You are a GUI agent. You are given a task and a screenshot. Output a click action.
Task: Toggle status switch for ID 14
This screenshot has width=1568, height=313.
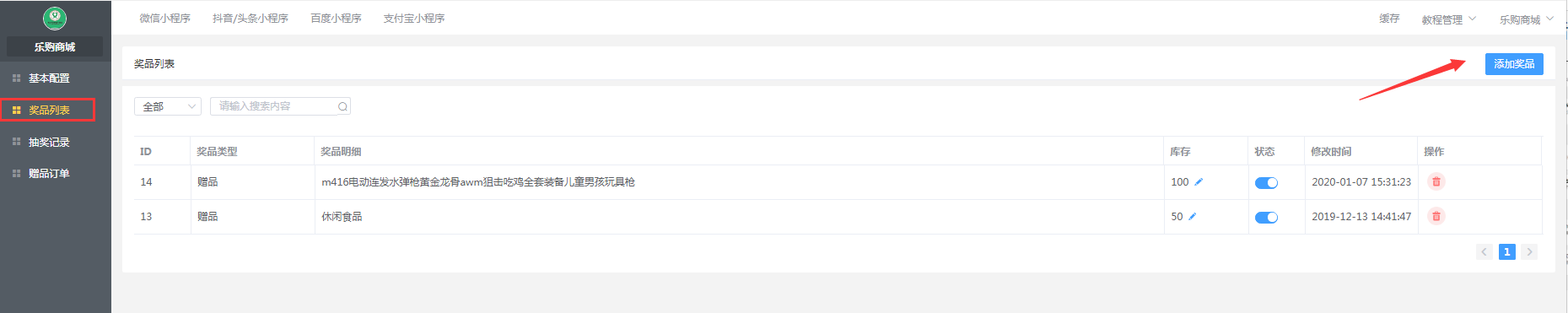1266,182
